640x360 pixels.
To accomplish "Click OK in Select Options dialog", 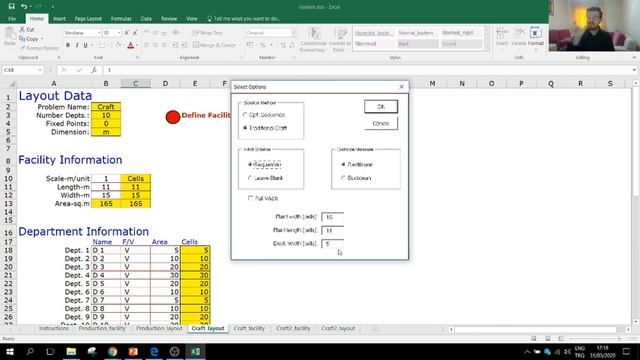I will [x=381, y=107].
